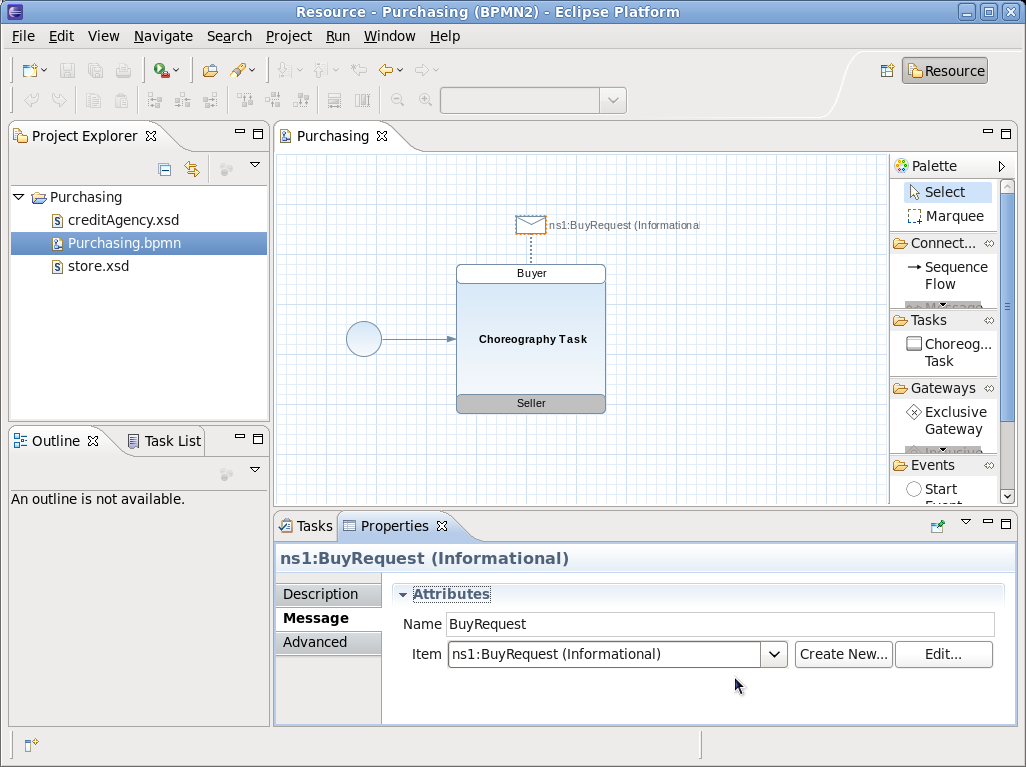Collapse the Gateways palette drawer
1026x767 pixels.
944,388
